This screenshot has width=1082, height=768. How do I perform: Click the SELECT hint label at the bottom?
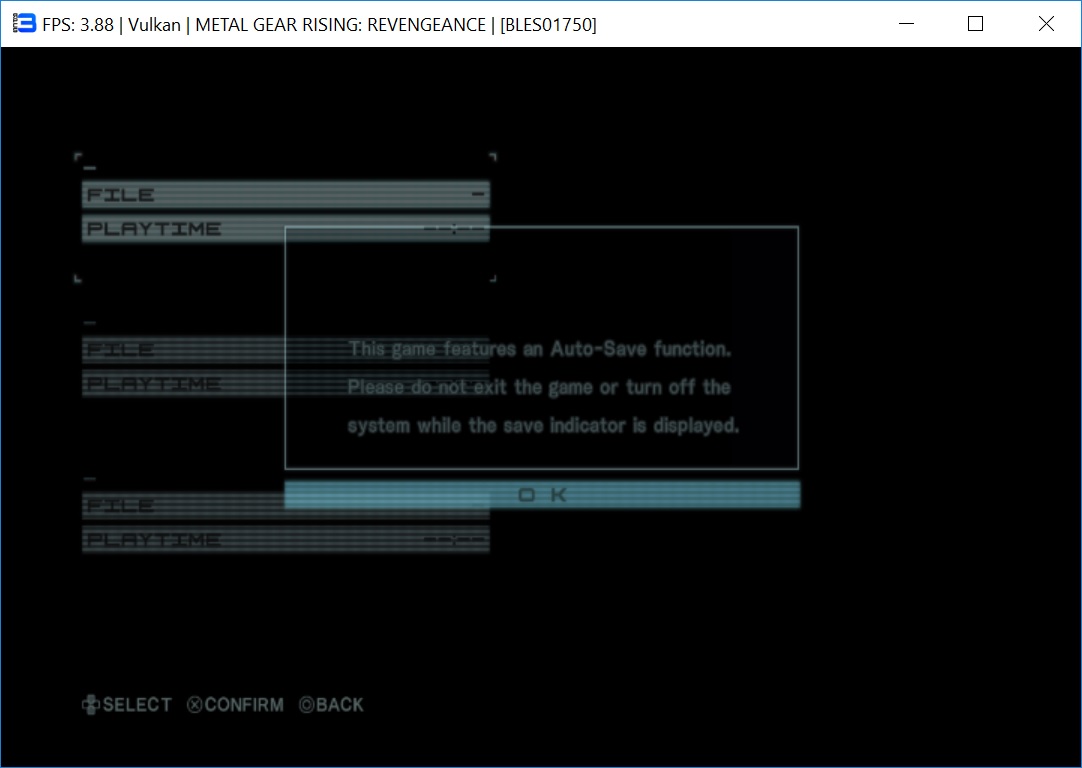137,705
